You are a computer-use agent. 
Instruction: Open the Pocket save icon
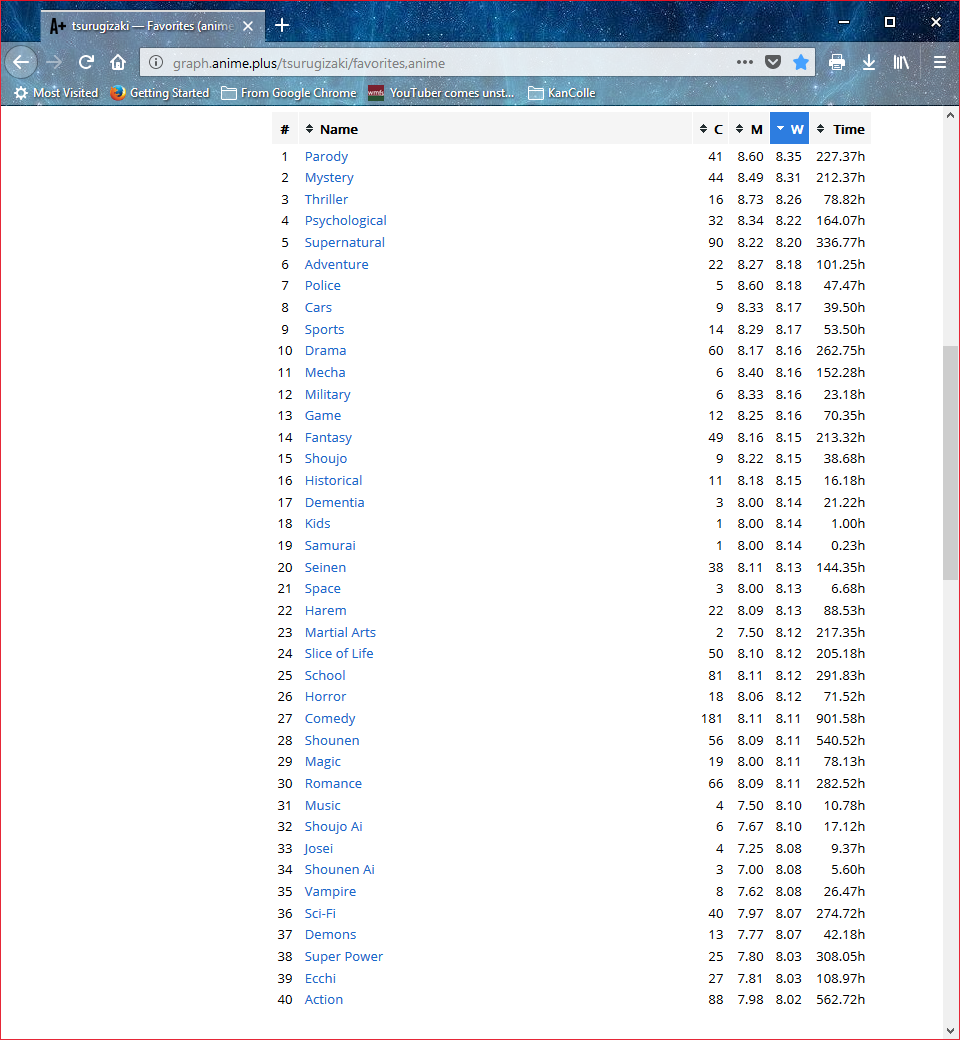point(773,62)
